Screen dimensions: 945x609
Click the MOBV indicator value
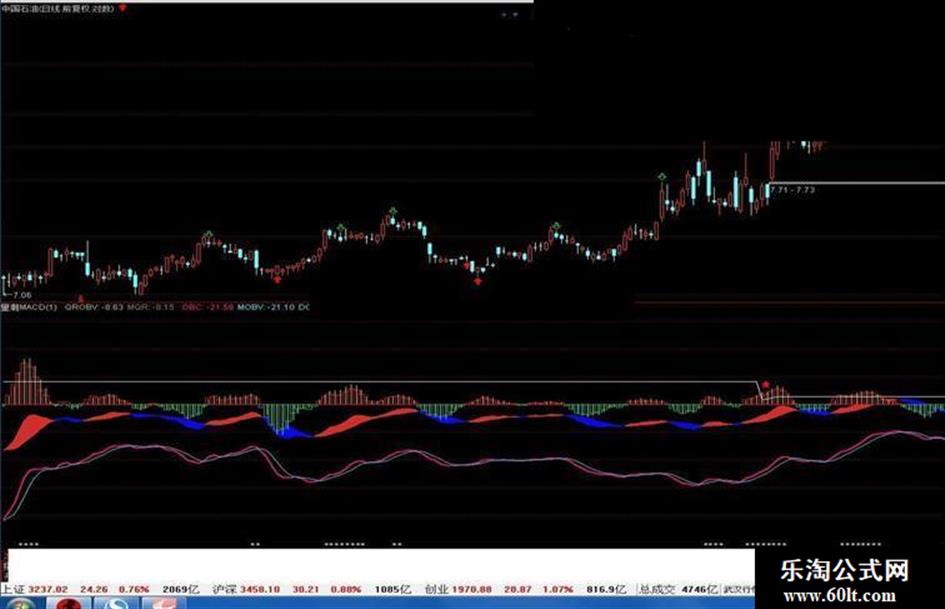(x=266, y=307)
